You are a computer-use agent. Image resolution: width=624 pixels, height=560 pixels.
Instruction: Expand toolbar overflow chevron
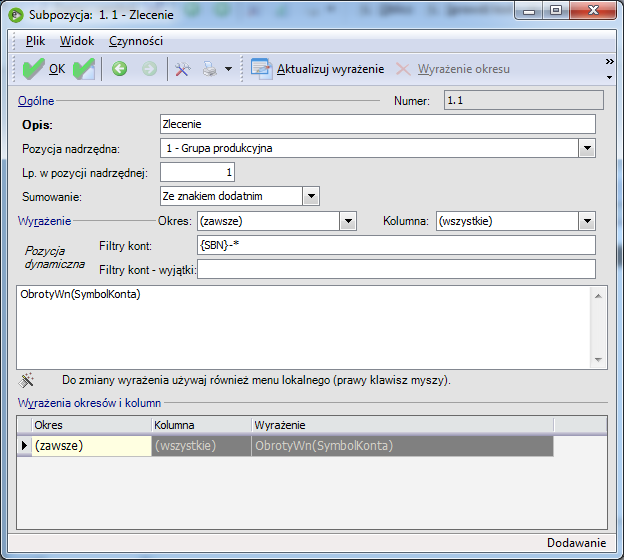pos(609,62)
